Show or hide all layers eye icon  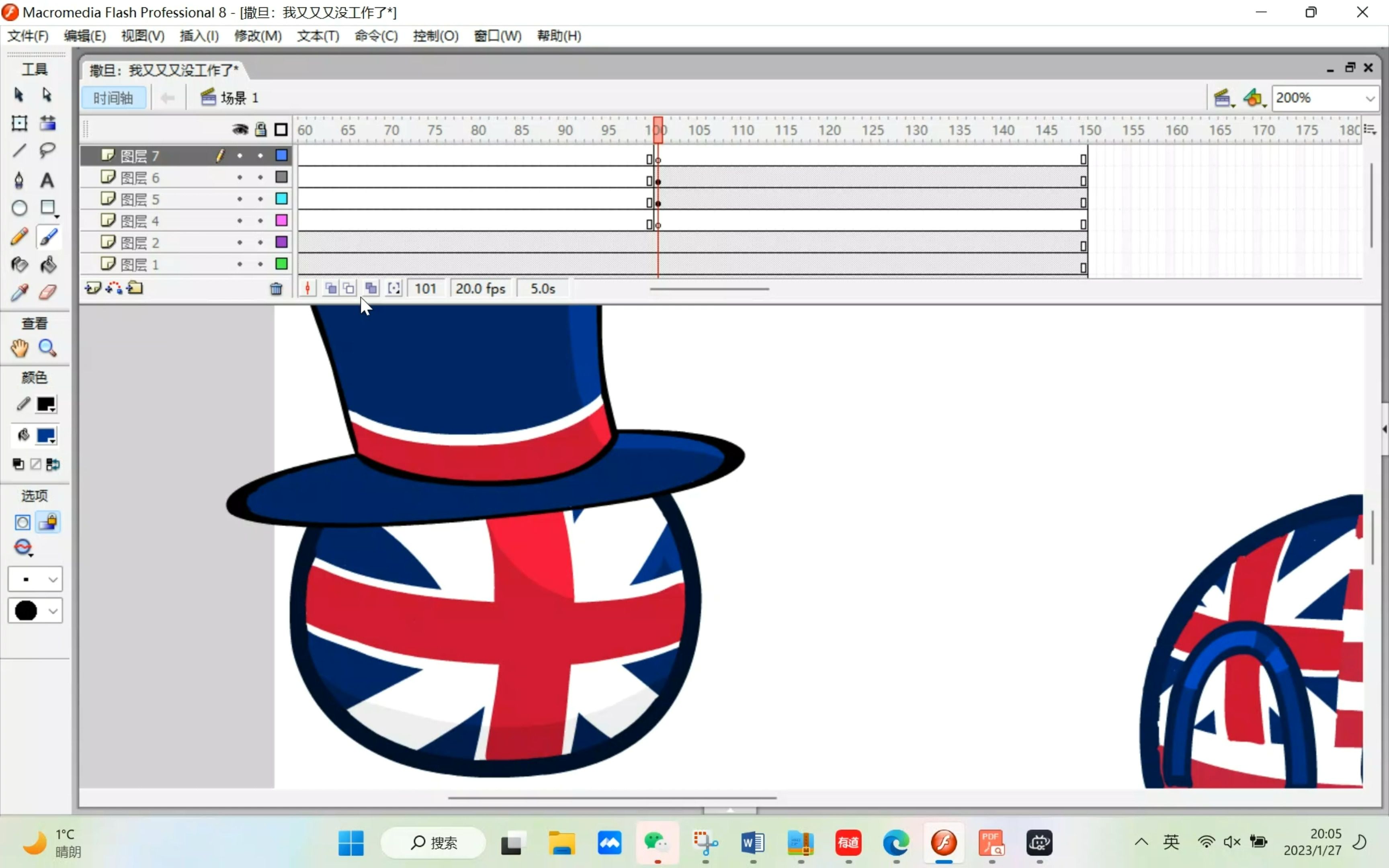pos(240,130)
